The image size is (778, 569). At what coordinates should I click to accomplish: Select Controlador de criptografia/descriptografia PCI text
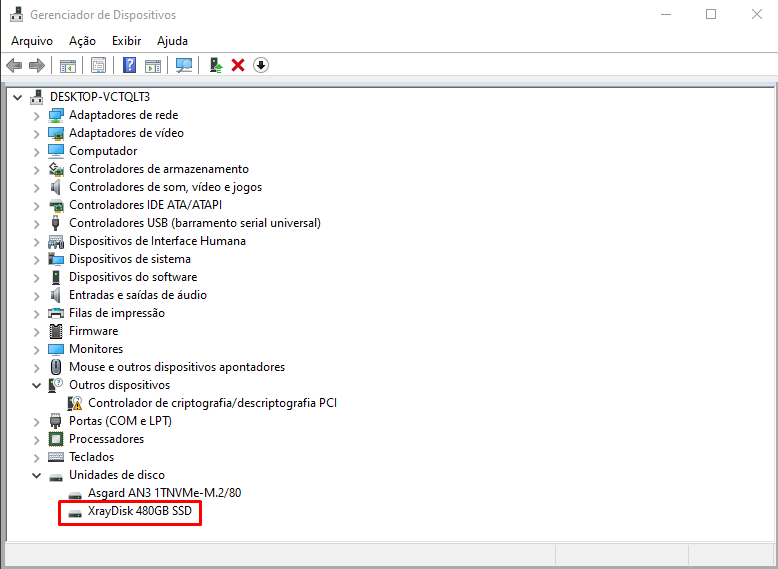pos(212,403)
